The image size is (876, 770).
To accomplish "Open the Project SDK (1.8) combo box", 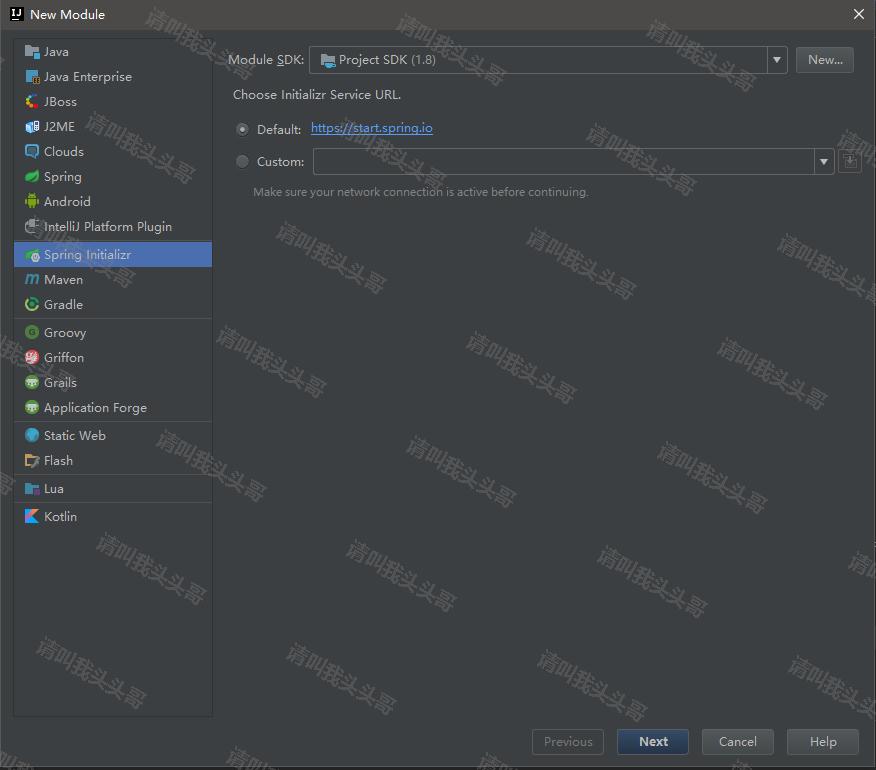I will [x=548, y=60].
